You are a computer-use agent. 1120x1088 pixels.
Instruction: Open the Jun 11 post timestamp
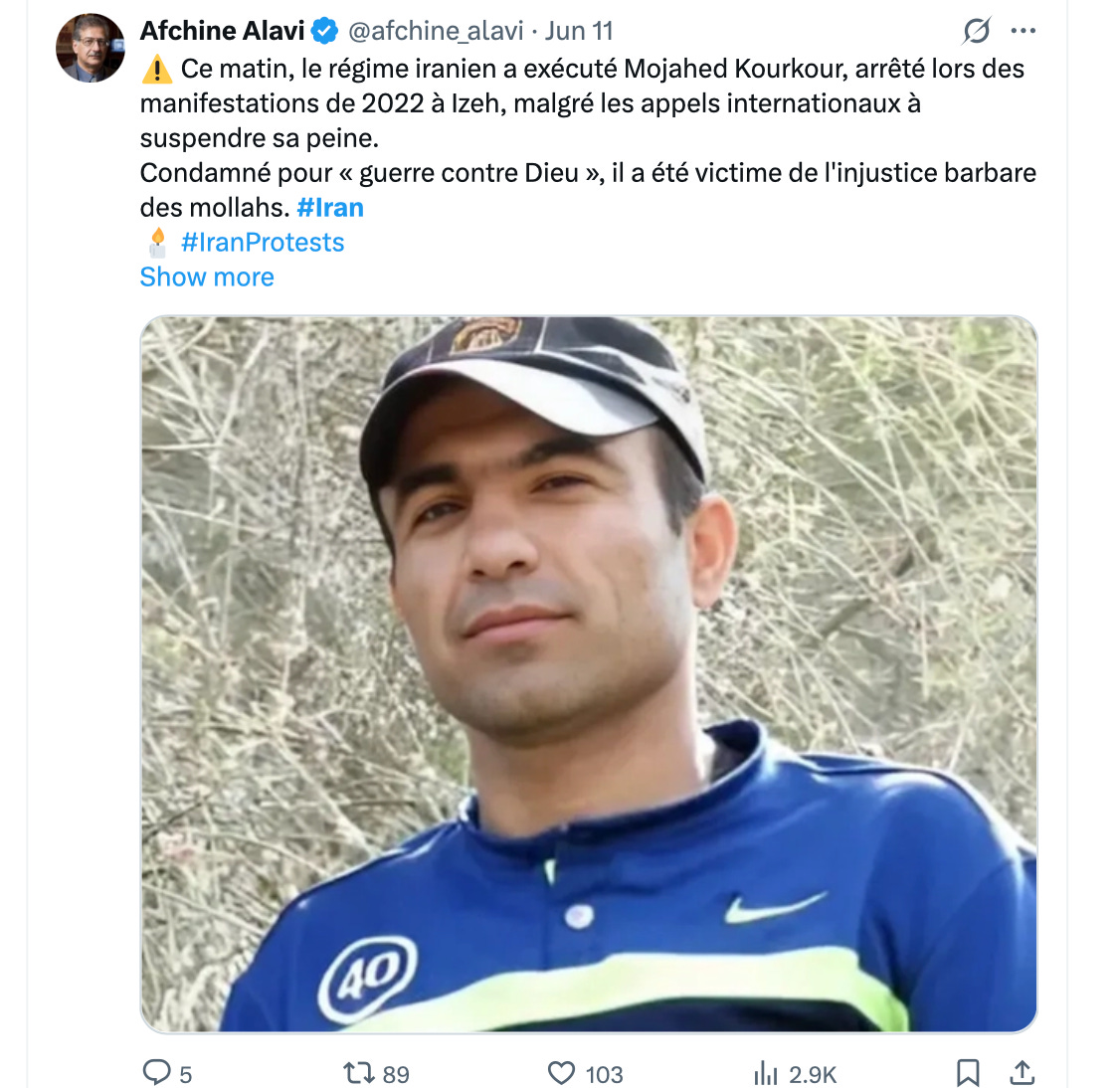[x=579, y=31]
